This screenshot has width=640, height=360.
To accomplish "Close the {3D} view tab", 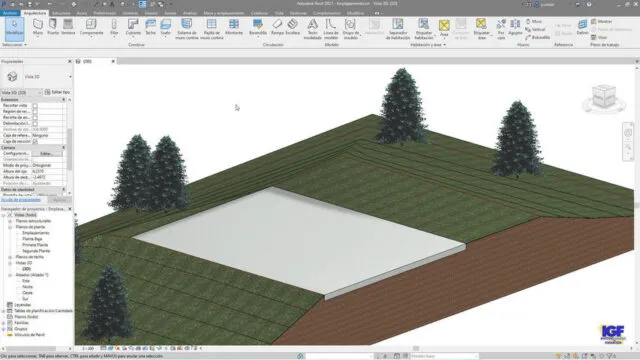I will coord(113,61).
